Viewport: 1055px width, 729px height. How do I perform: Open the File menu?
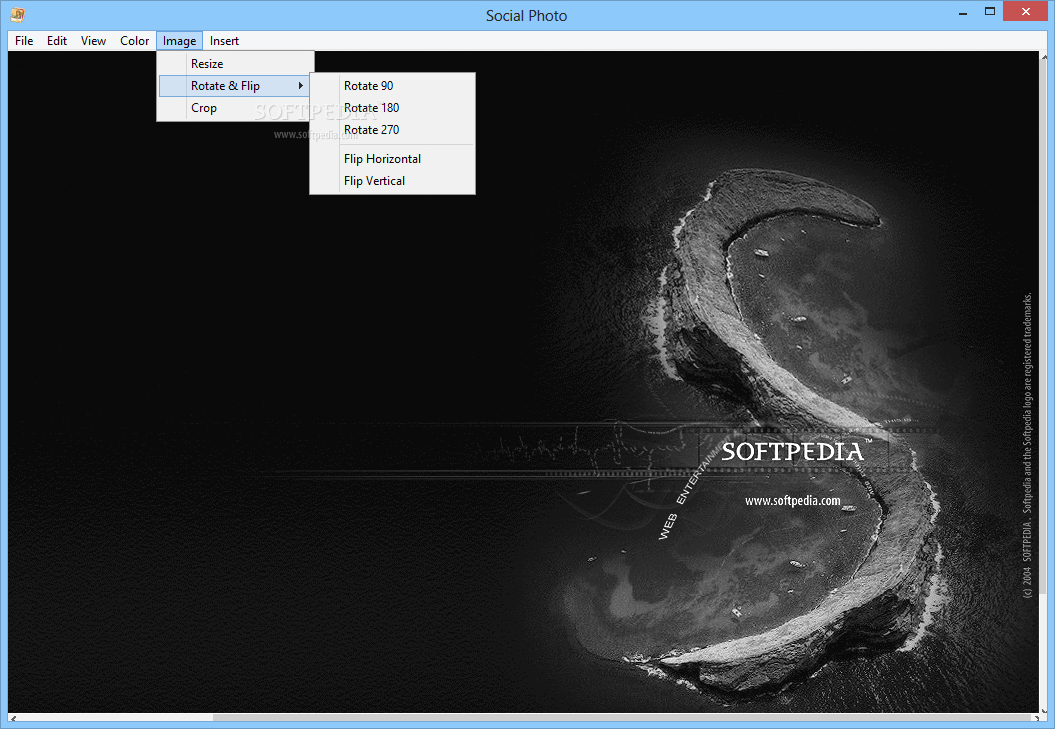(x=24, y=41)
